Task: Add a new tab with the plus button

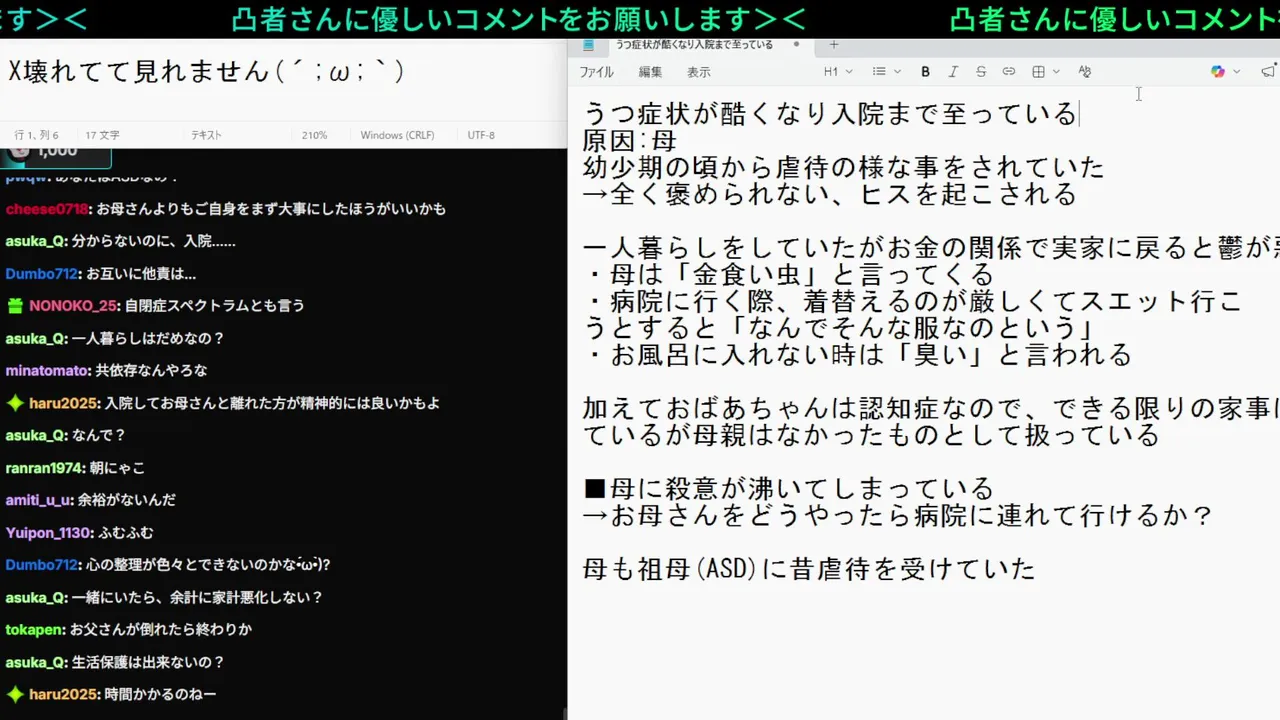Action: click(x=834, y=45)
